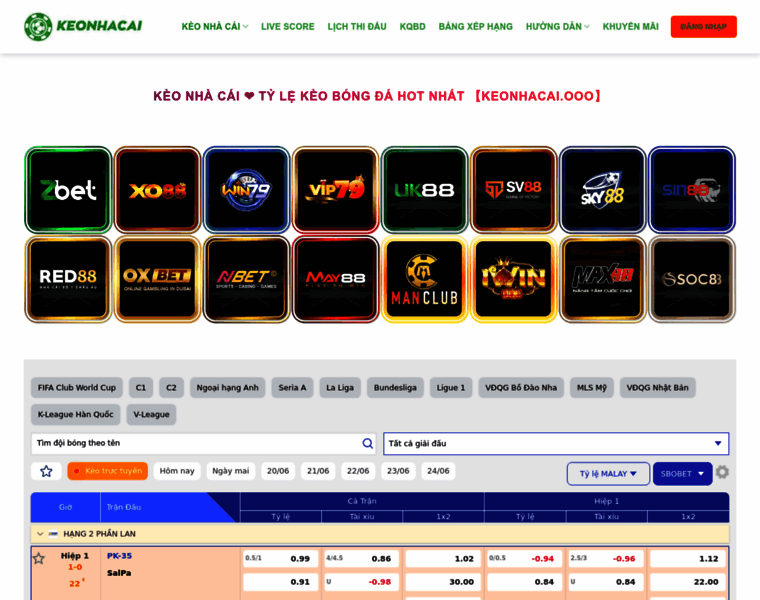Open the OXBET bookmaker tile
The height and width of the screenshot is (600, 760).
157,279
